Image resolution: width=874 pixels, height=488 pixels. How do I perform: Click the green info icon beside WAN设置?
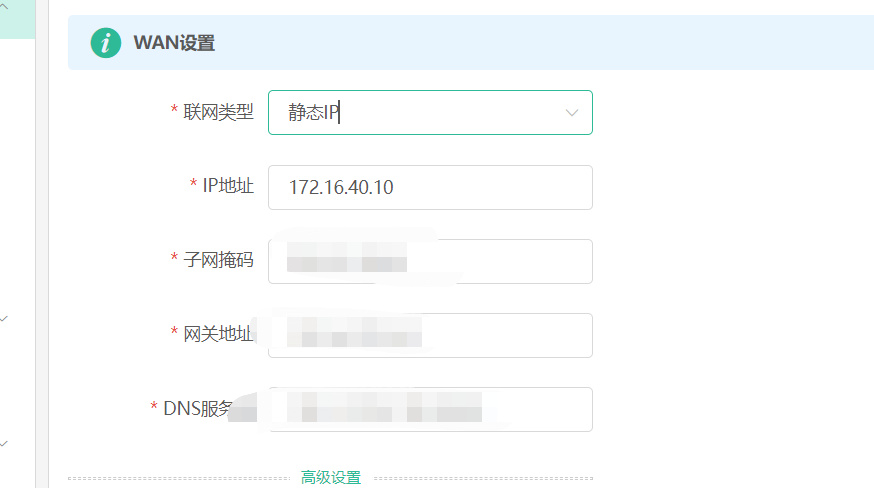point(106,43)
